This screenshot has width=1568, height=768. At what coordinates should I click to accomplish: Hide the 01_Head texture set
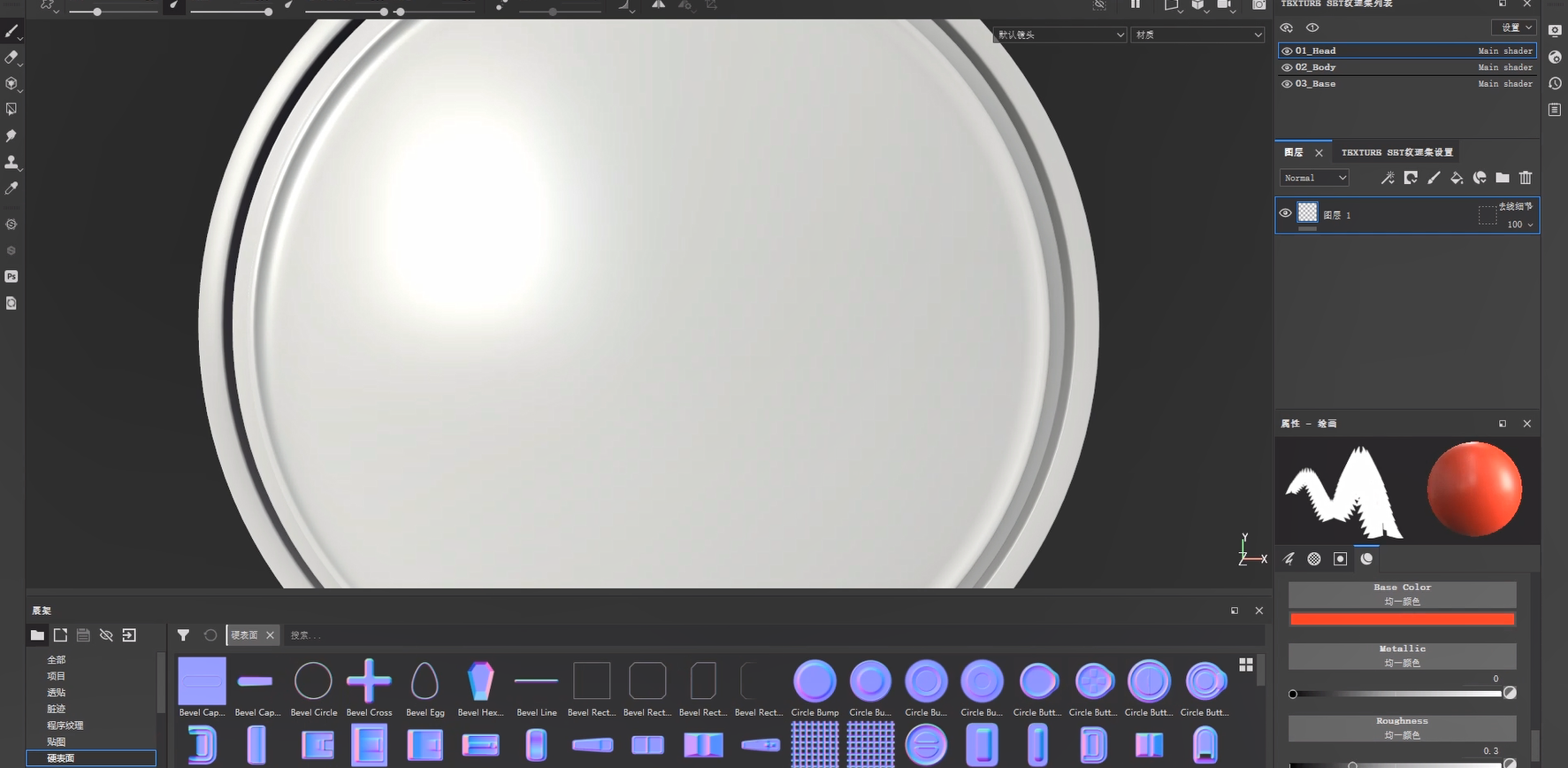click(x=1287, y=51)
